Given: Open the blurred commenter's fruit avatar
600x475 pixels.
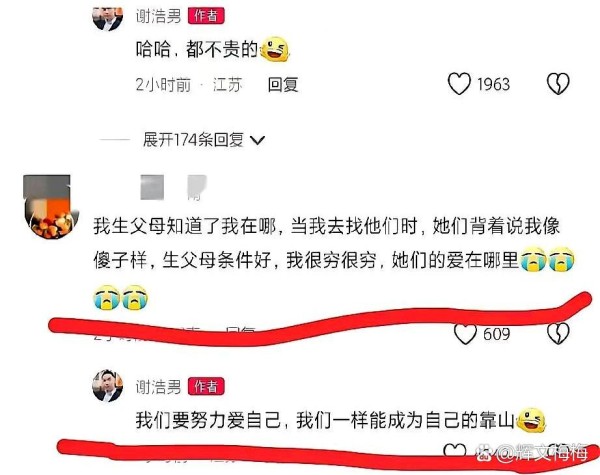Looking at the screenshot, I should pos(50,207).
